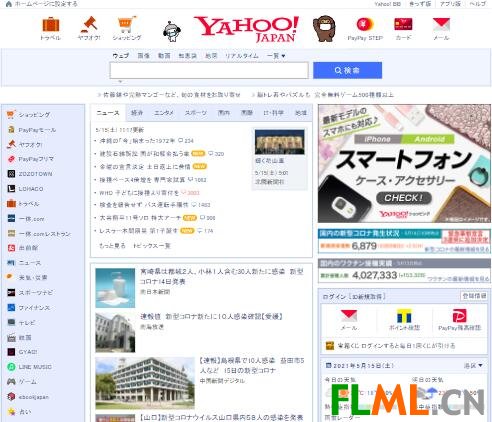Expand the search category list dropdown
The image size is (492, 422).
tap(276, 56)
